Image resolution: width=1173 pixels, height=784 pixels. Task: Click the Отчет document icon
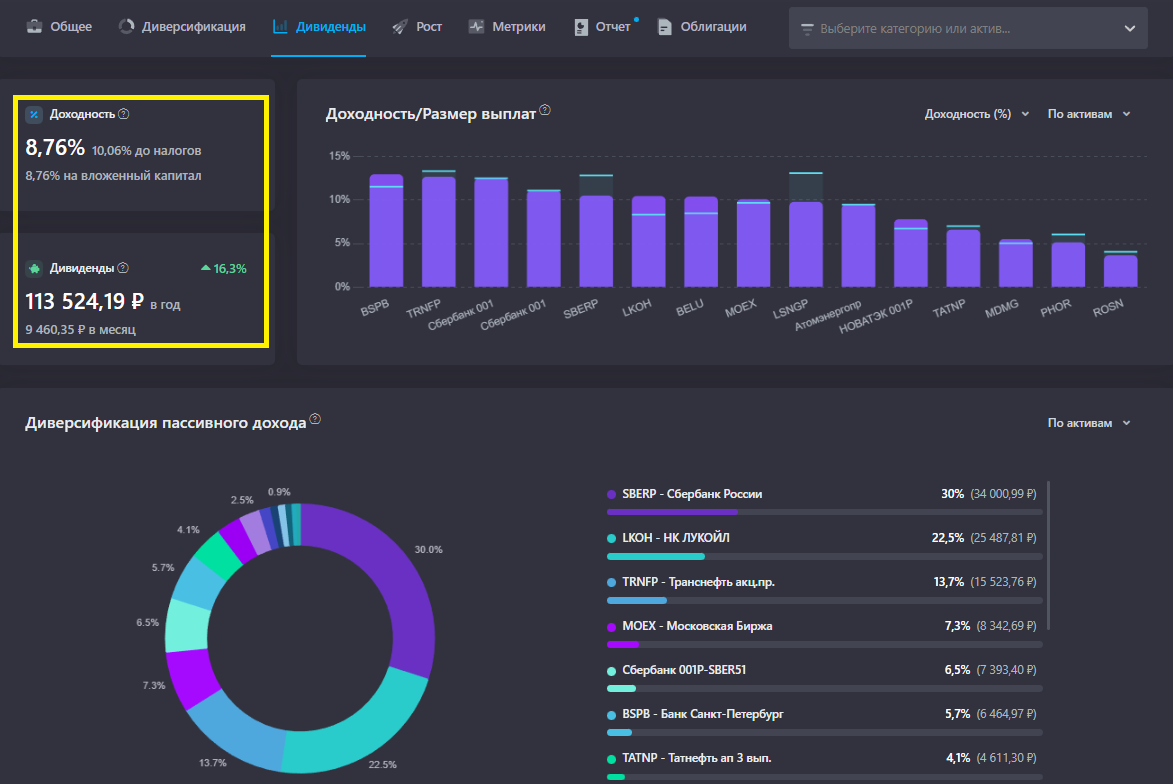click(x=581, y=27)
